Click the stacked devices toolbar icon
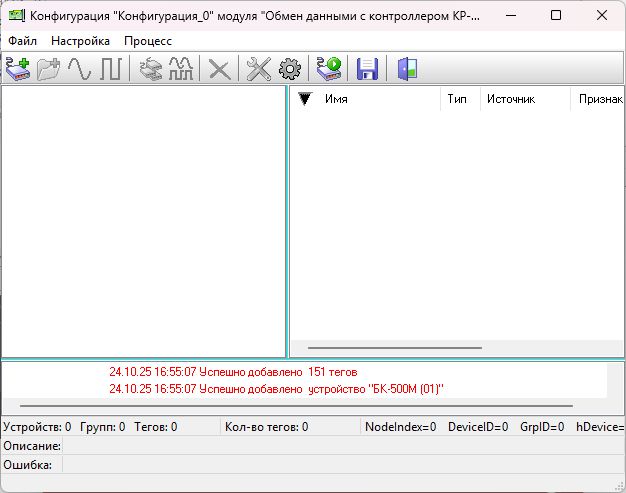Viewport: 626px width, 493px height. click(x=150, y=69)
